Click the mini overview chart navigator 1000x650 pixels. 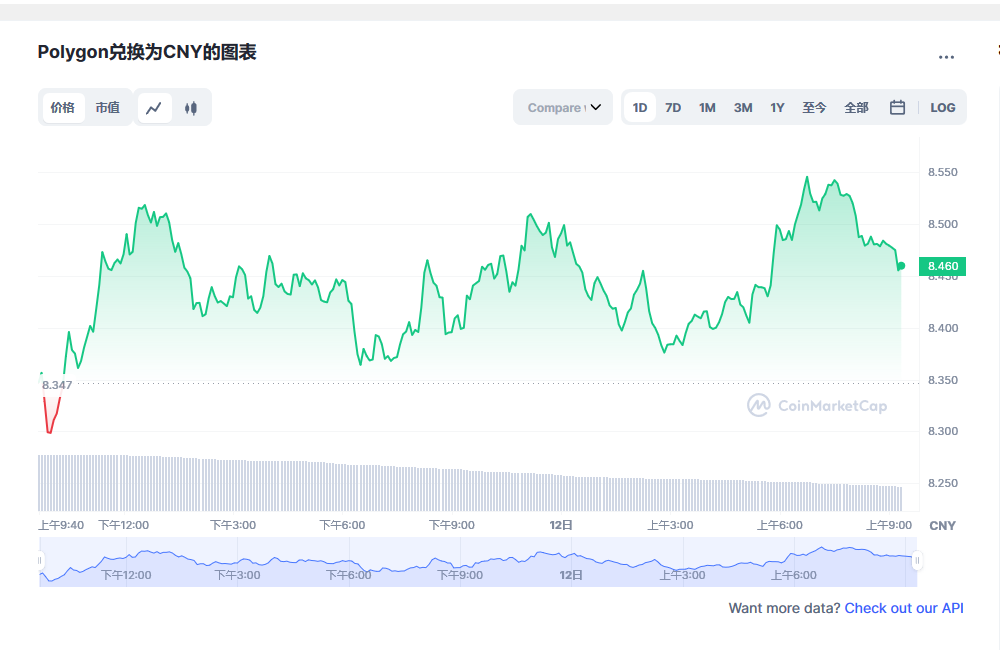[x=478, y=562]
